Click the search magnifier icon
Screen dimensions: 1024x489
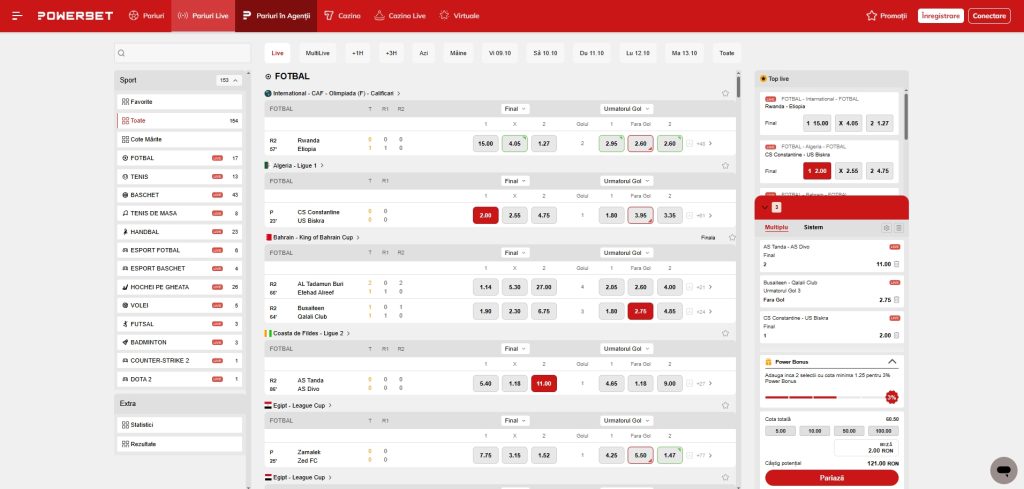point(121,54)
